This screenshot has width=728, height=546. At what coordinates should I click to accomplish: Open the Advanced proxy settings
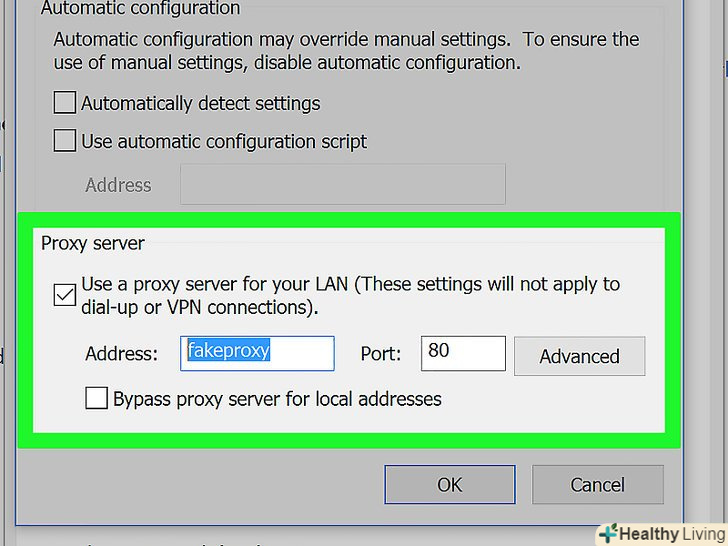click(x=579, y=356)
